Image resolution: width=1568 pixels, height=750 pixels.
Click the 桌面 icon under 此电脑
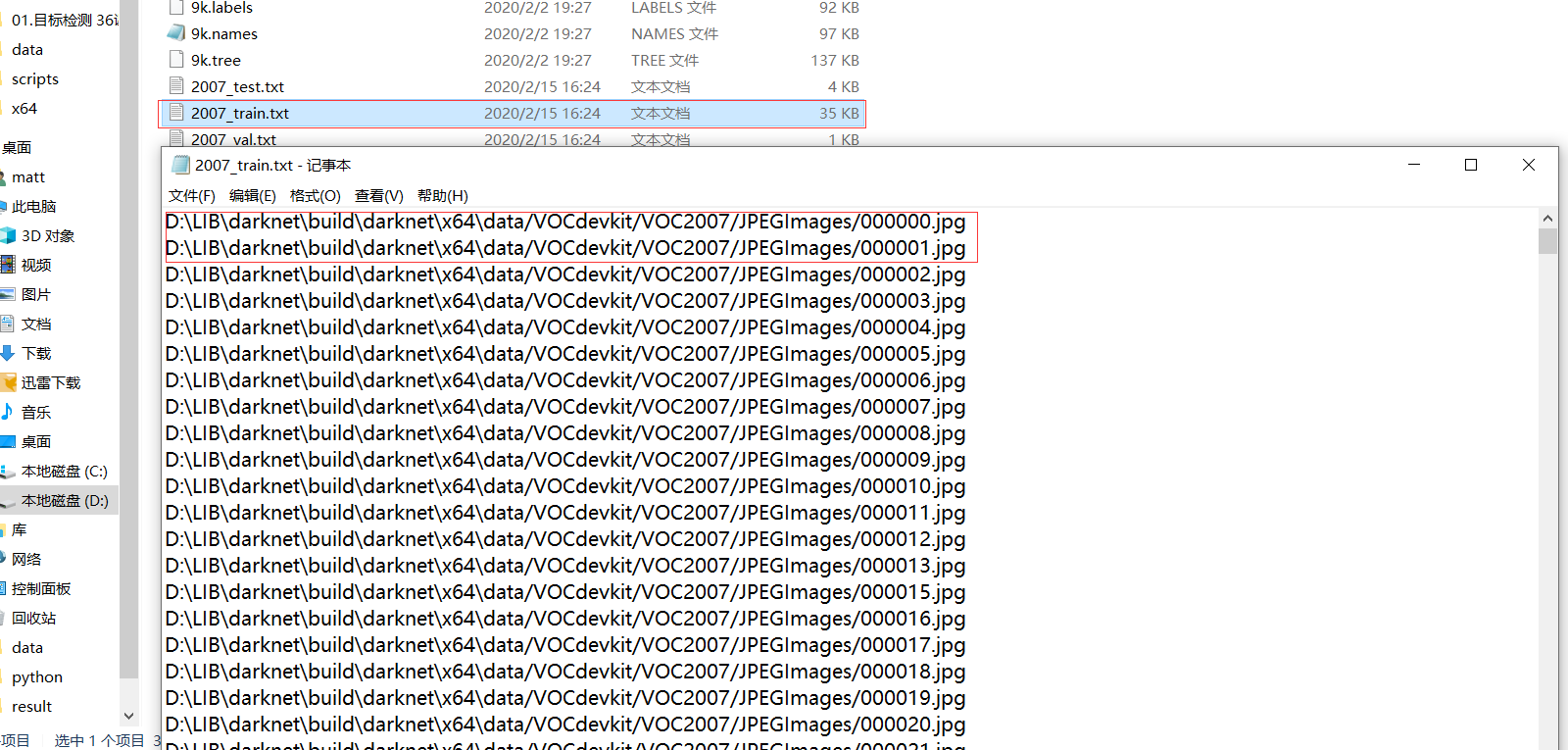pyautogui.click(x=8, y=441)
